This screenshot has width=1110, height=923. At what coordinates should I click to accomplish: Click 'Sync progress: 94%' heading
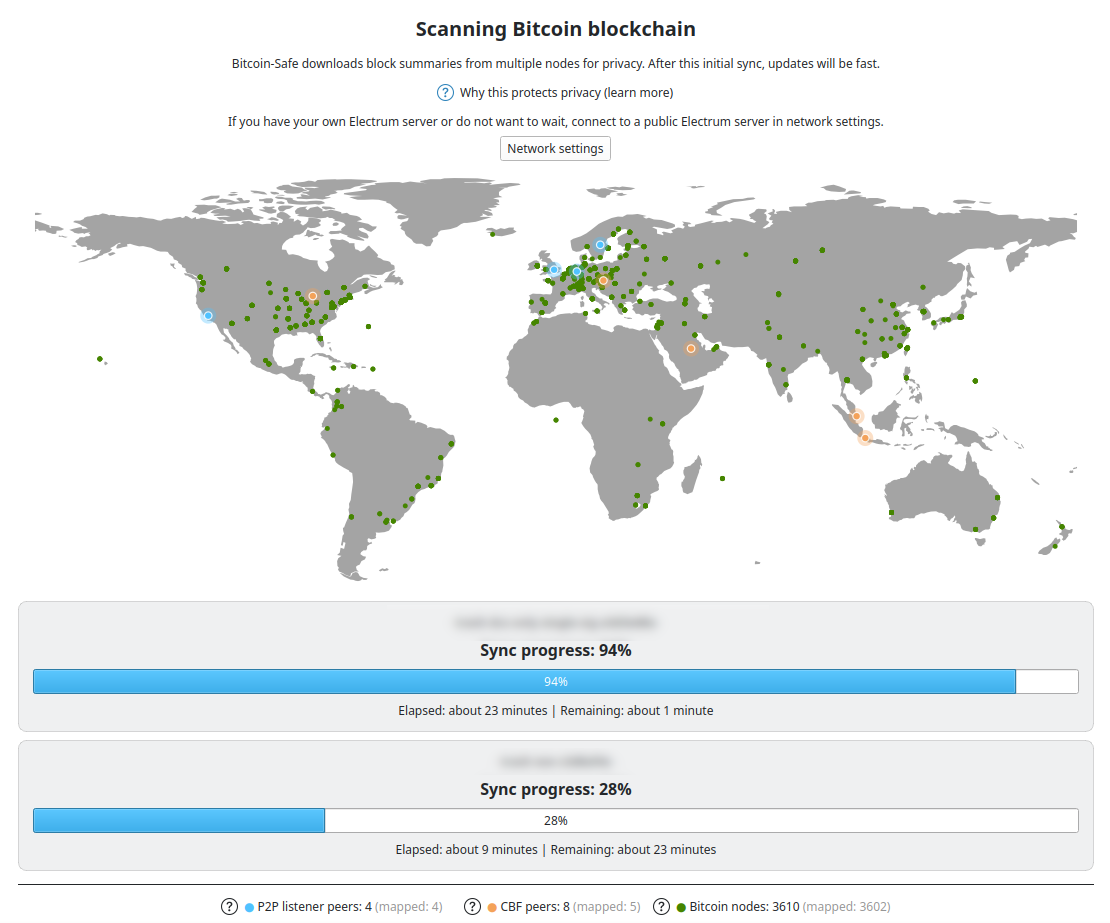pos(556,650)
